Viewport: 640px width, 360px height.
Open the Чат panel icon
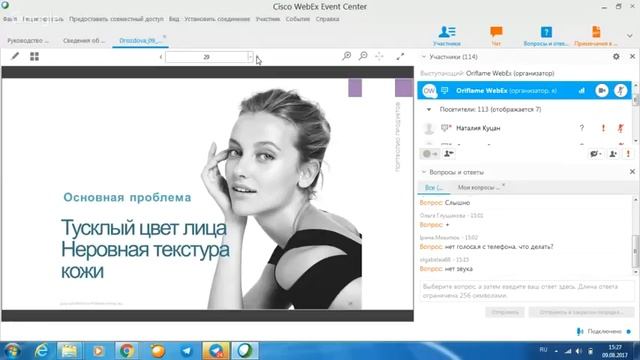(496, 36)
